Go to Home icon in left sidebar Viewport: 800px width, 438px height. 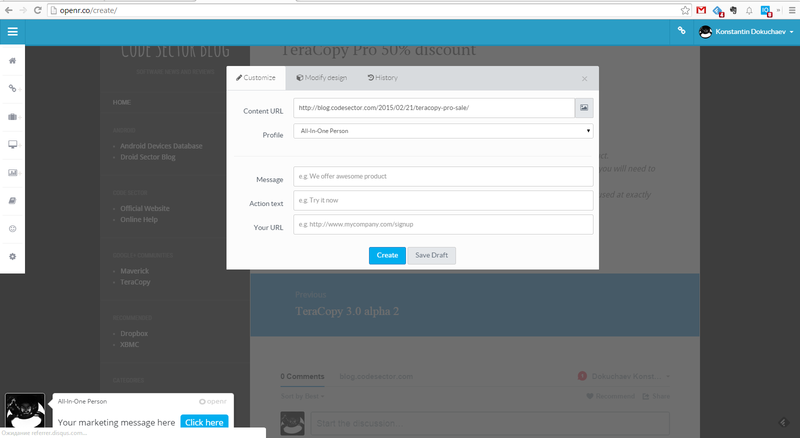point(13,61)
